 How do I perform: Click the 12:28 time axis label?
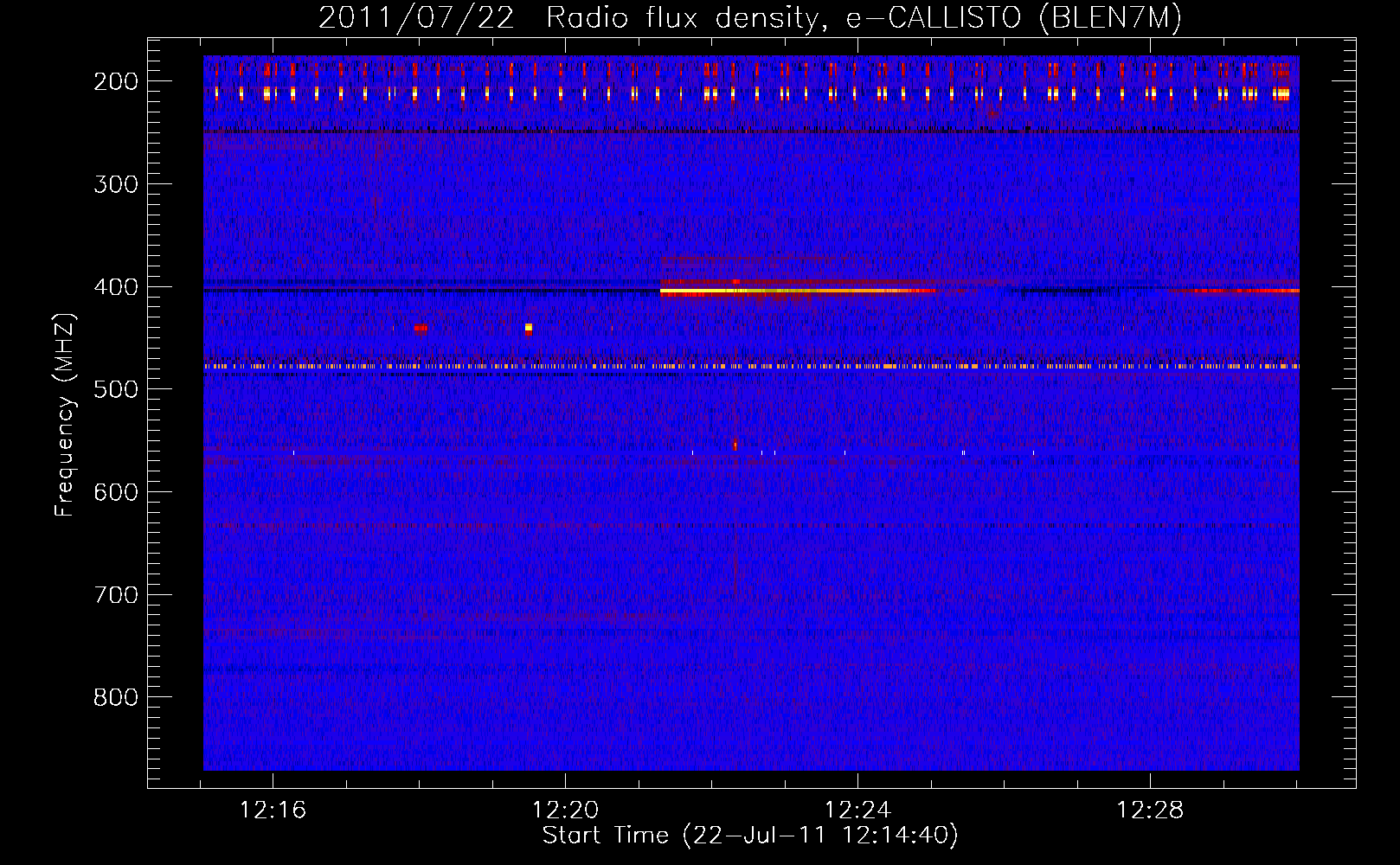tap(1151, 811)
